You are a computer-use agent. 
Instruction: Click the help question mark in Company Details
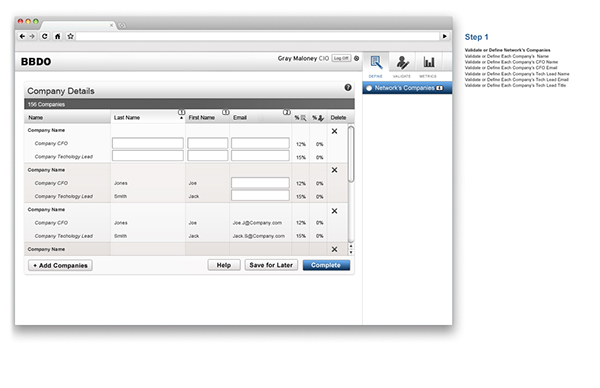click(347, 87)
